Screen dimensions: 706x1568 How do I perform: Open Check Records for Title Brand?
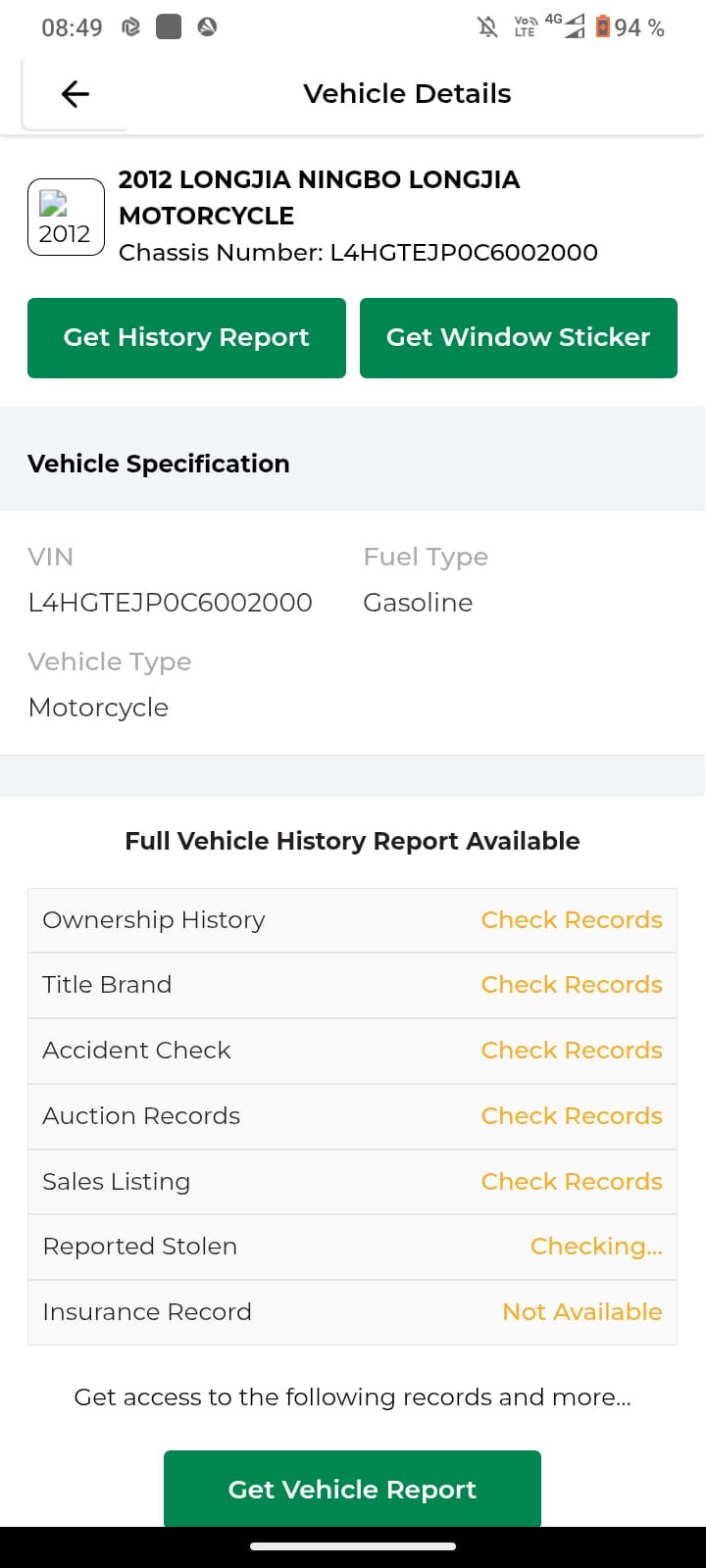(x=572, y=985)
